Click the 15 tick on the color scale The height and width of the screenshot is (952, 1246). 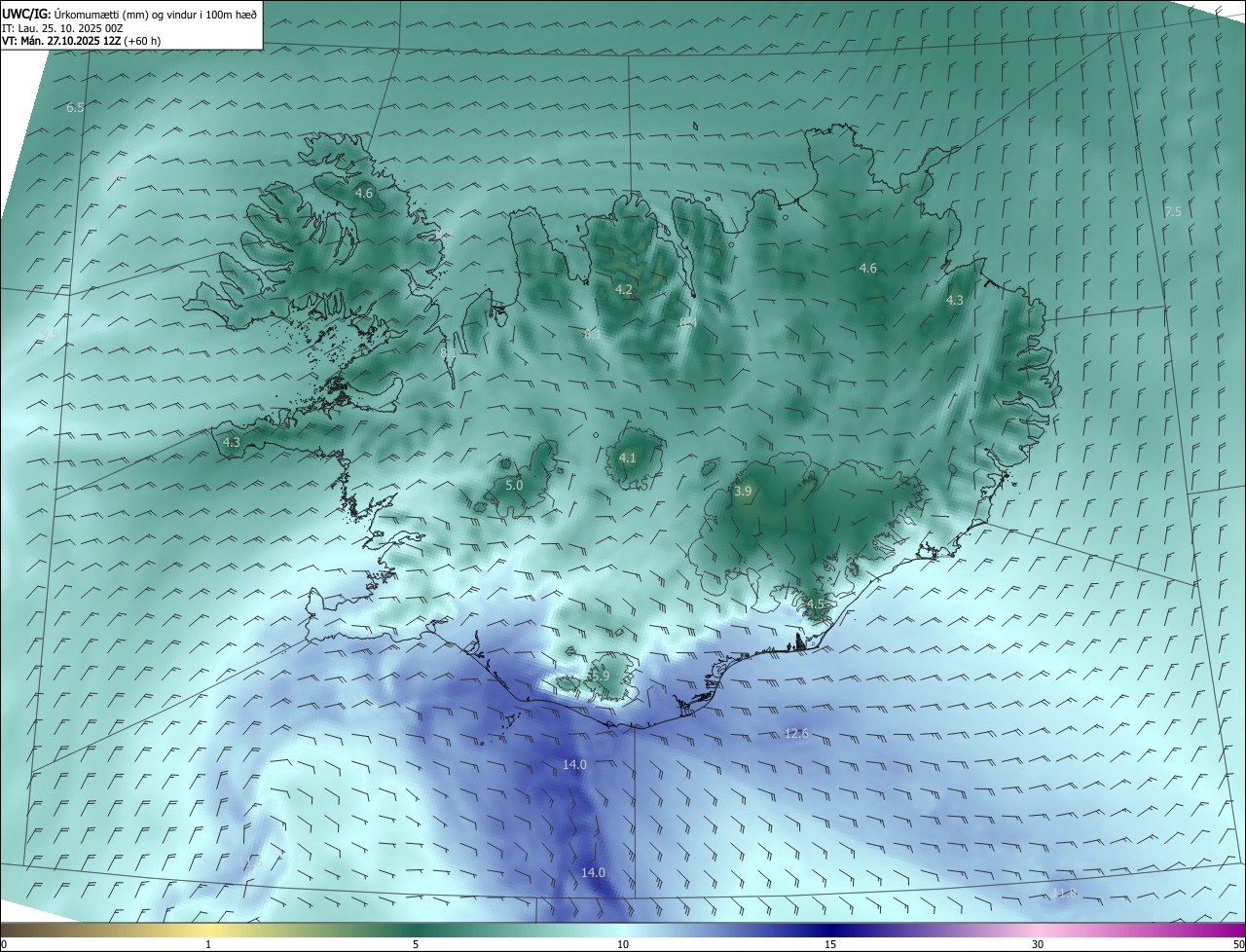point(830,944)
